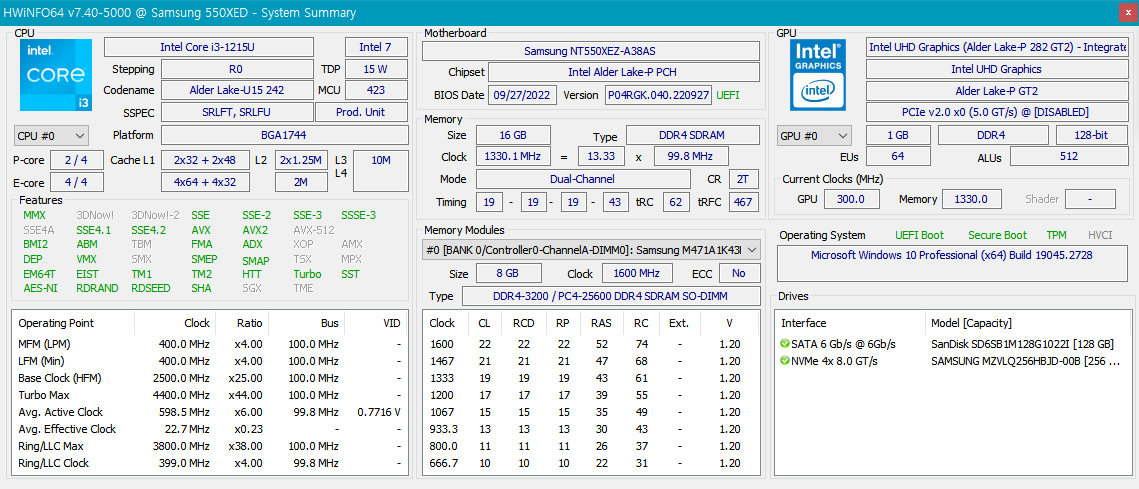Click the Ring/LLC Max row
This screenshot has width=1139, height=489.
click(210, 446)
